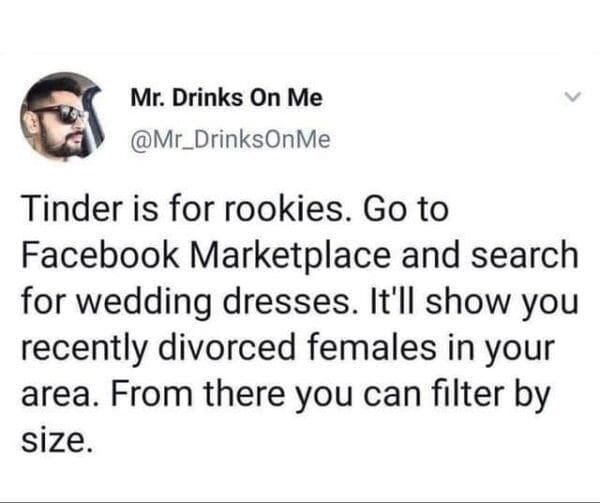
Task: Click the @Mr_DrinksOnMe handle
Action: [x=230, y=140]
